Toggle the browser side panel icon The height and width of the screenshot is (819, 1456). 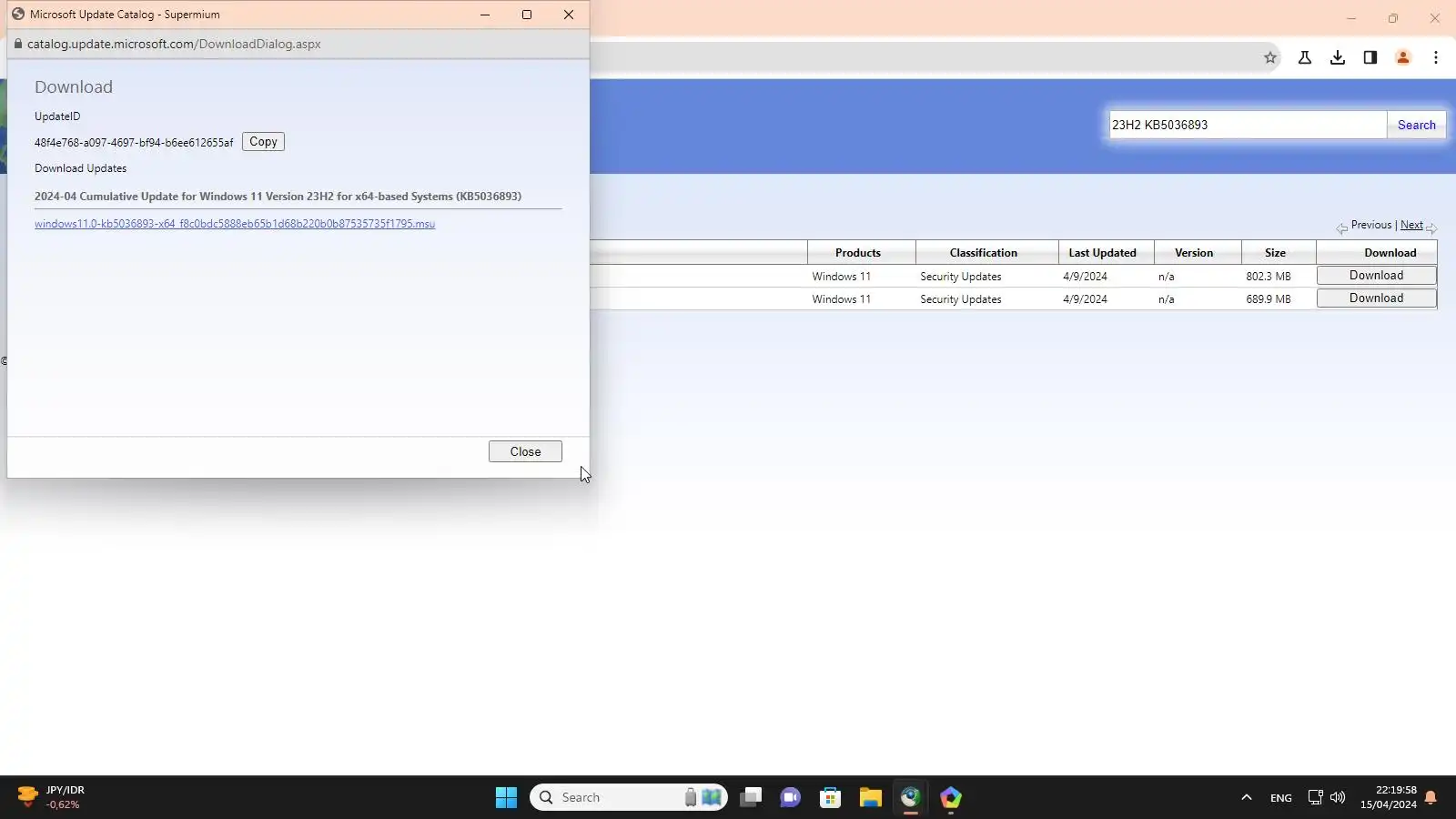[1370, 57]
